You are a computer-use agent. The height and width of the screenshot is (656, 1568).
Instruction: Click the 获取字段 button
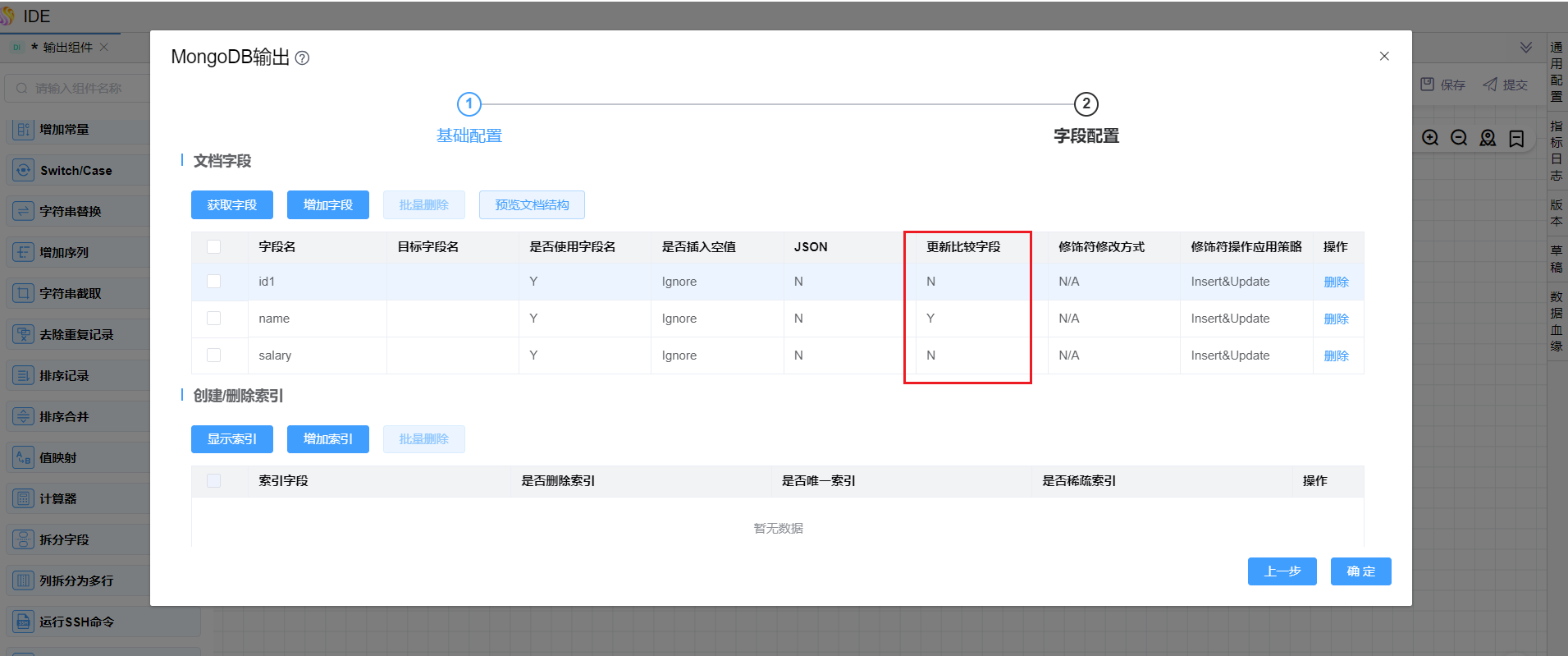click(x=232, y=205)
